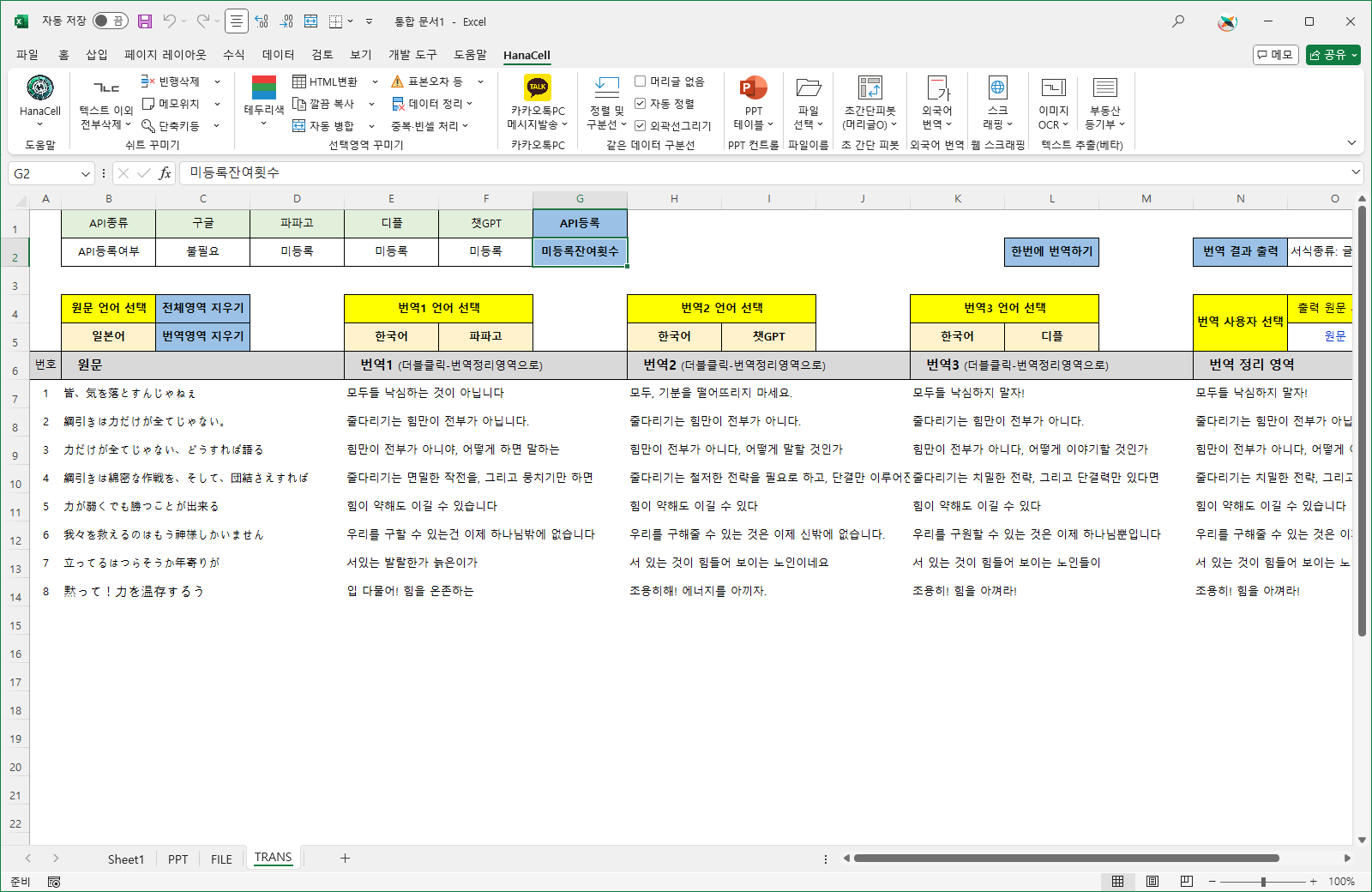Open the 삽입 ribbon tab

pyautogui.click(x=97, y=55)
